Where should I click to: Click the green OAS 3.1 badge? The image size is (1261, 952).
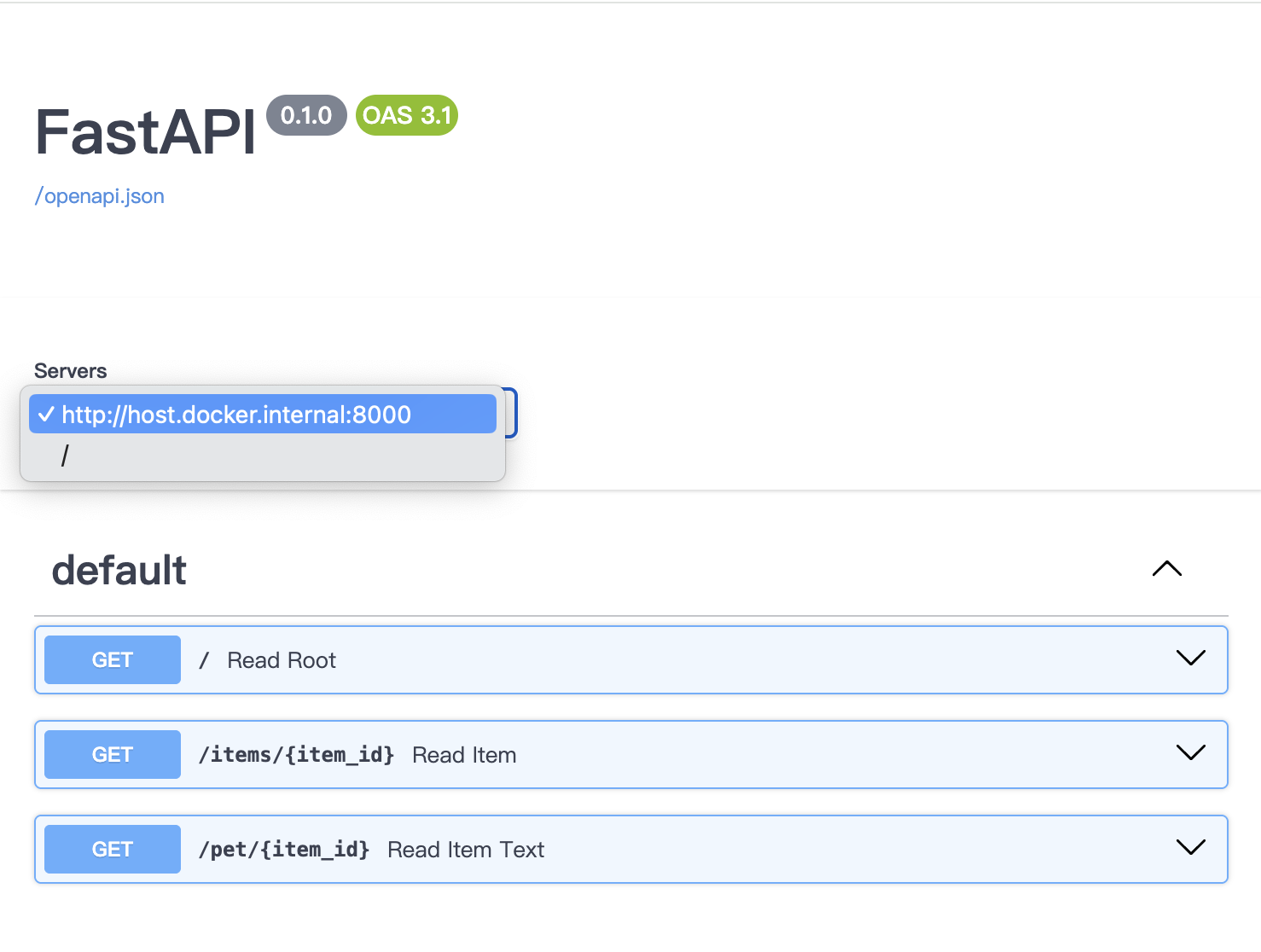tap(407, 115)
